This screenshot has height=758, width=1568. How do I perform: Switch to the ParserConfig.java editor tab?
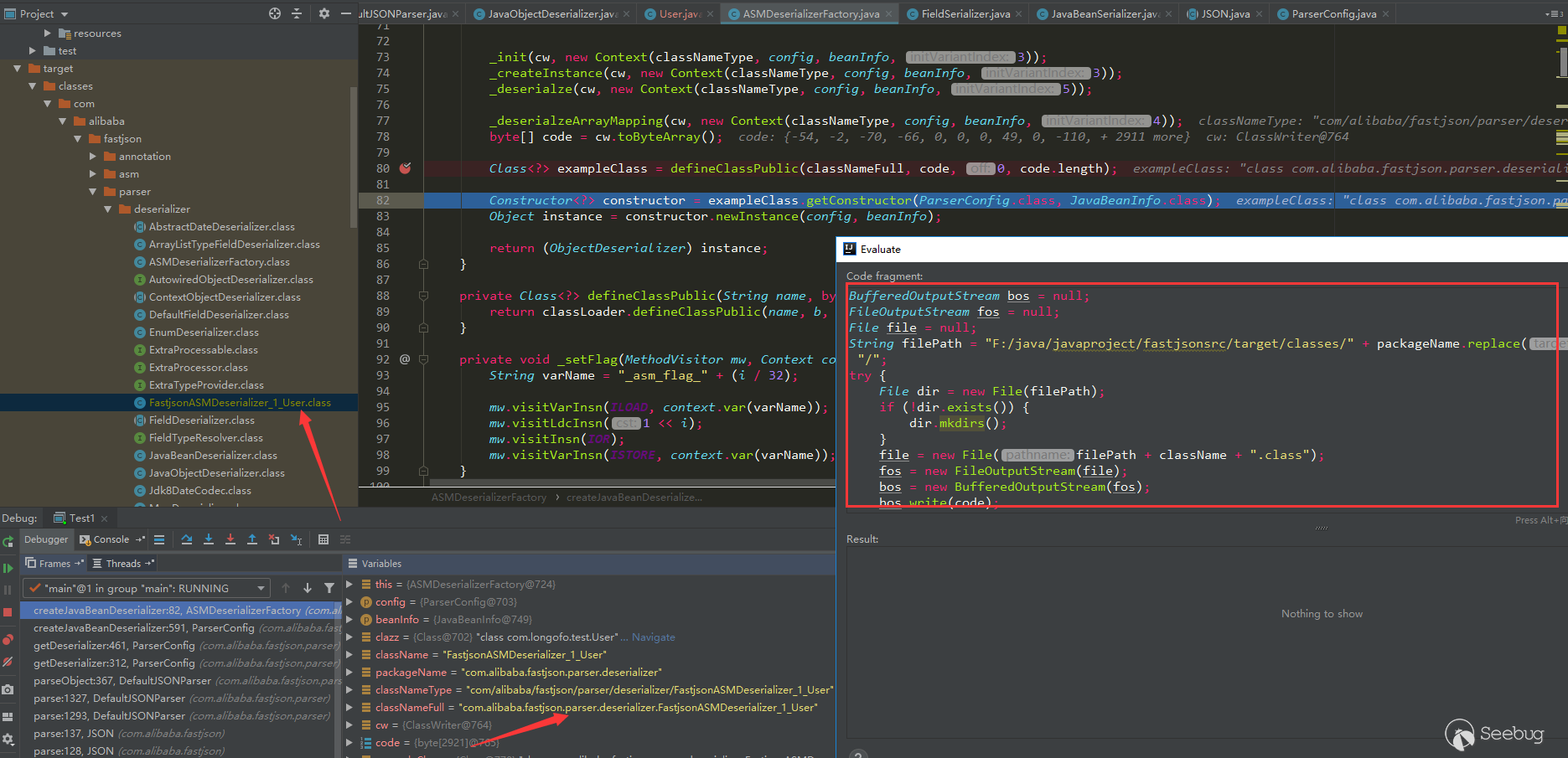(x=1333, y=13)
